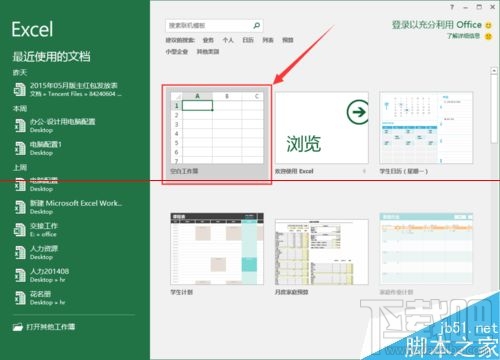Create a new 空白工作簿 blank workbook

tap(217, 134)
